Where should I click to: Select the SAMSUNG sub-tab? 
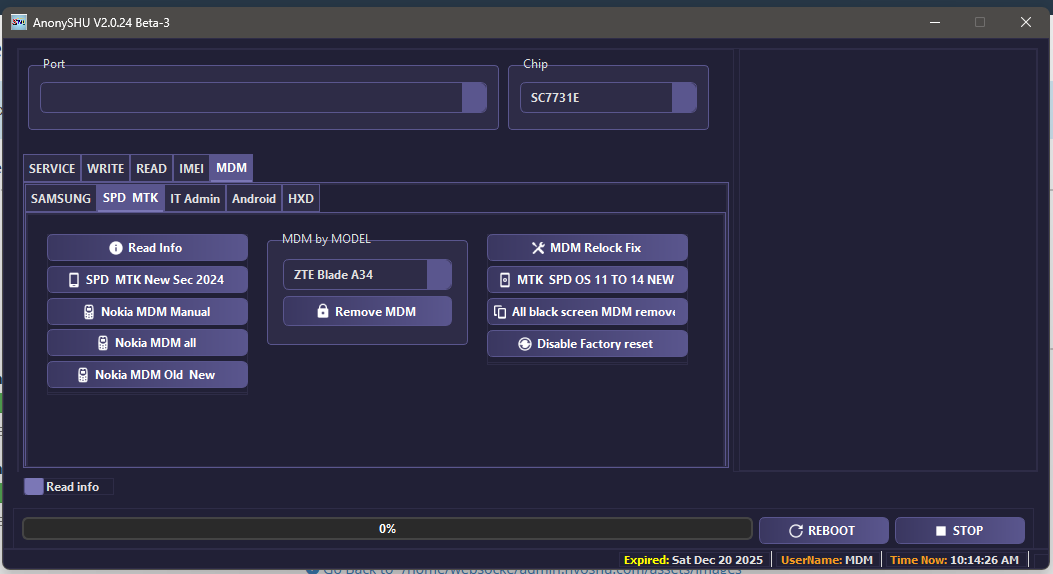click(x=61, y=199)
